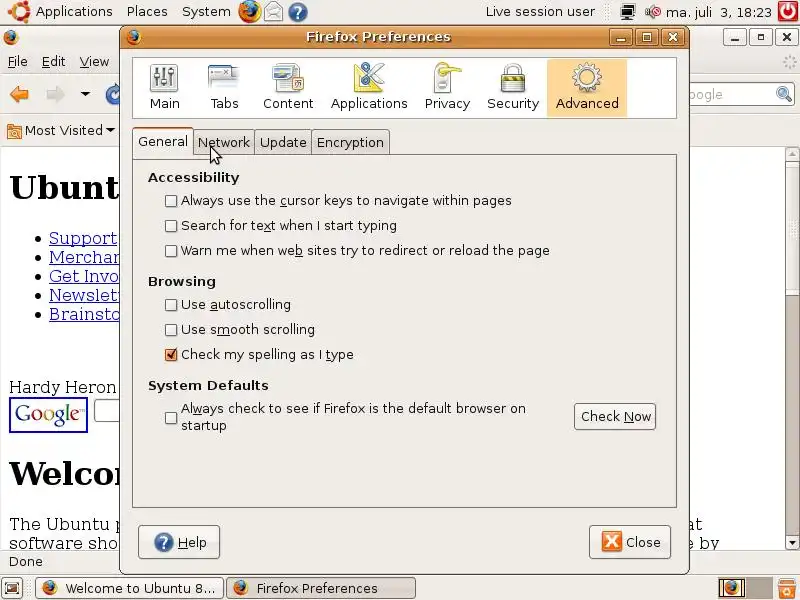
Task: Switch to the Network tab
Action: [x=223, y=142]
